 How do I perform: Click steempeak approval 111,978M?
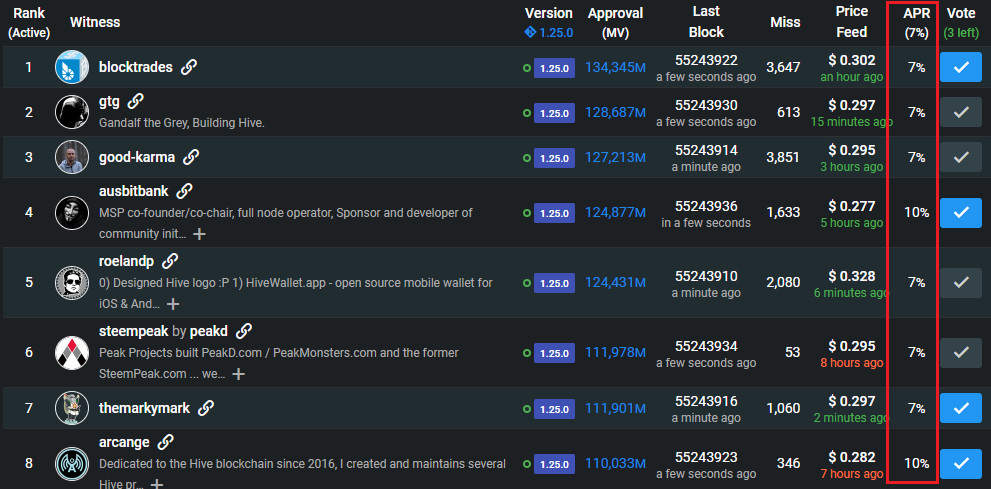(x=615, y=353)
